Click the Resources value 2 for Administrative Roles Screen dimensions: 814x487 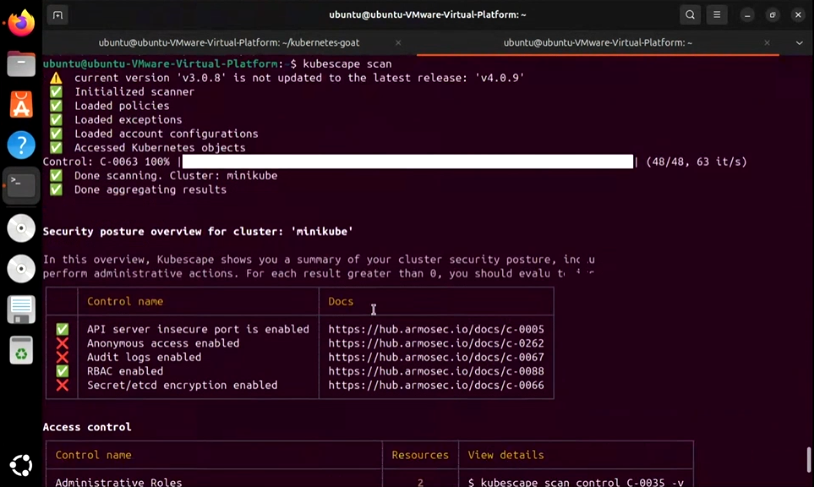coord(420,482)
